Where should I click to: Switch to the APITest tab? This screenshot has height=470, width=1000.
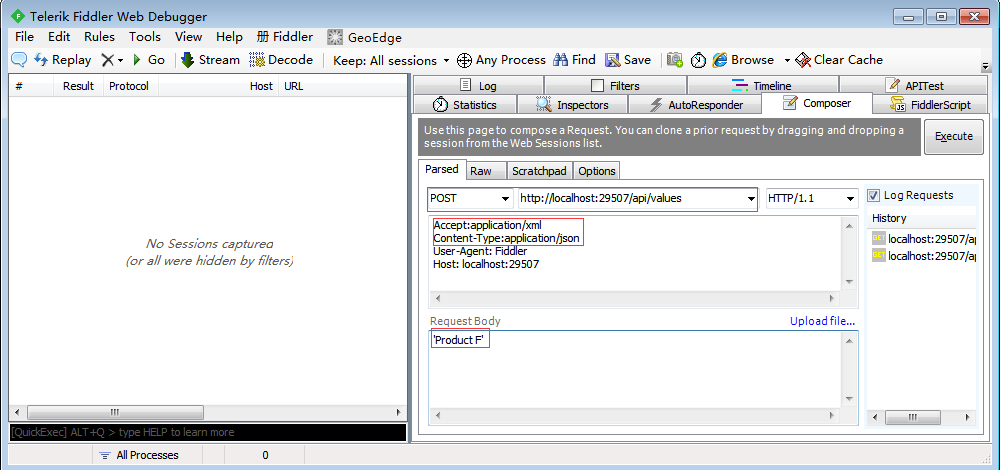click(913, 85)
